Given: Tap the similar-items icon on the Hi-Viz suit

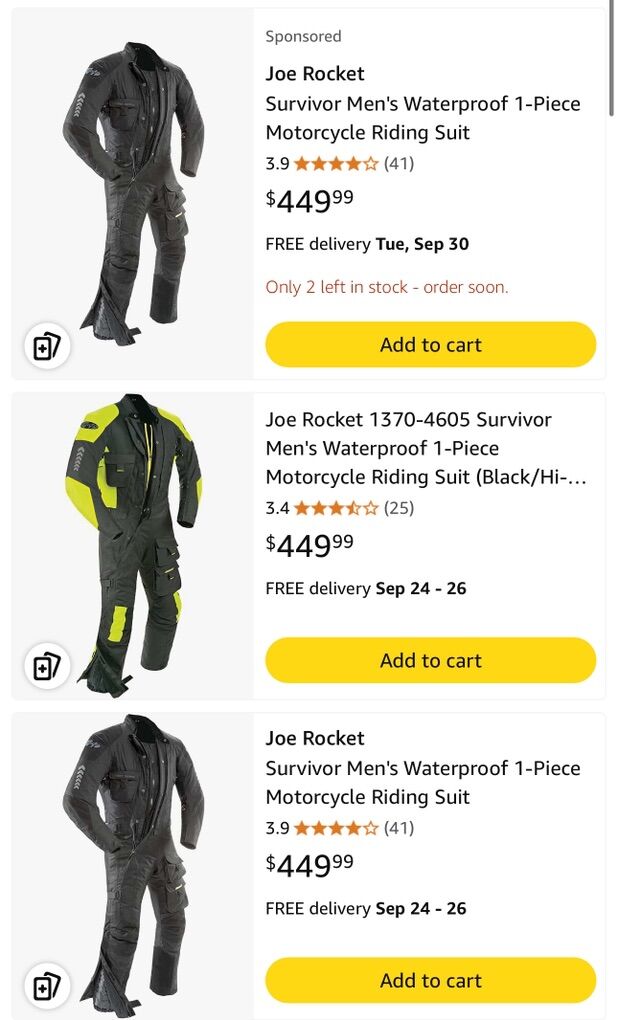Looking at the screenshot, I should click(47, 666).
